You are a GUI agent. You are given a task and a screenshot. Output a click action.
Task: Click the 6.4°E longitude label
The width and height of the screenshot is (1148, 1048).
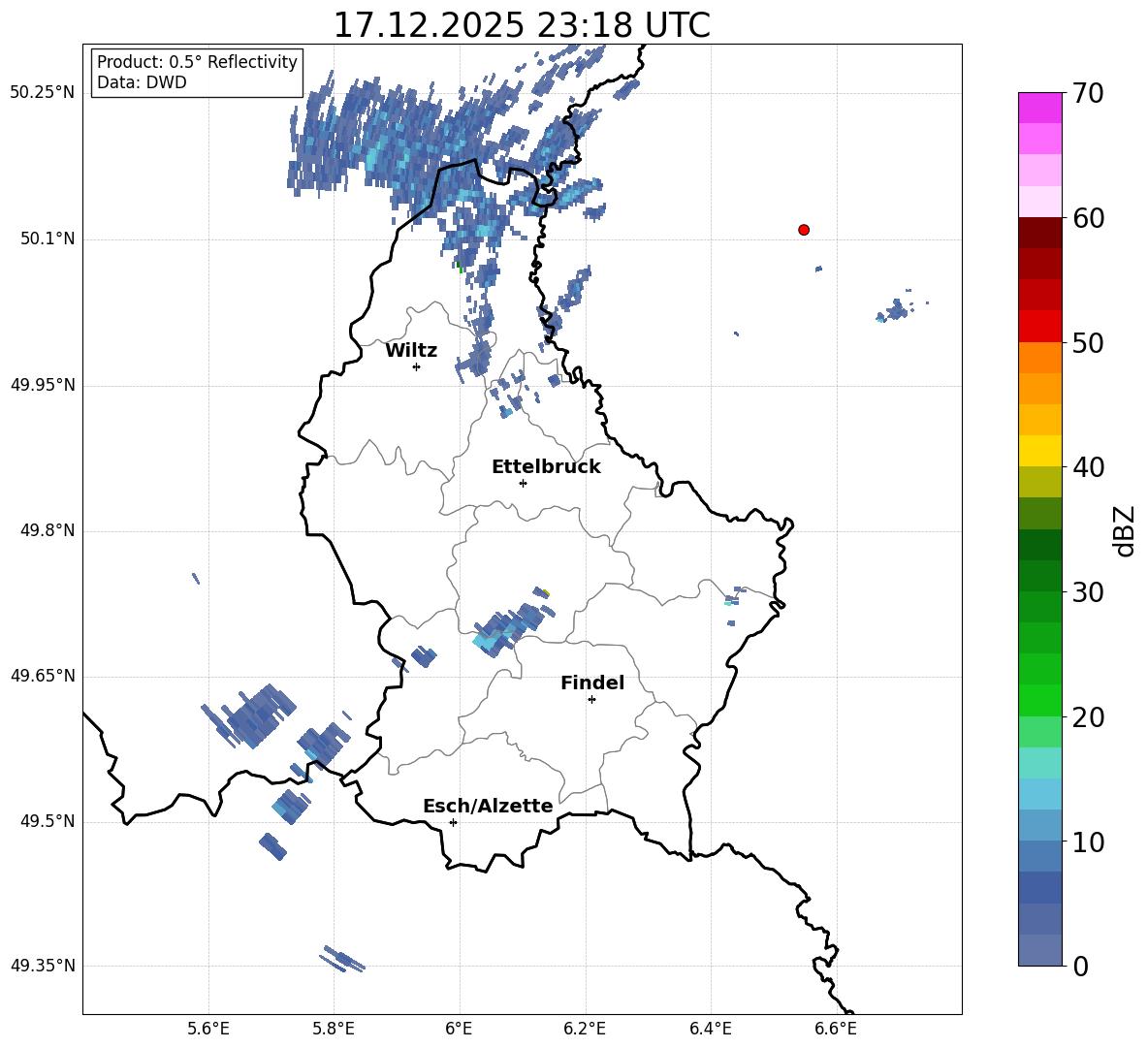pyautogui.click(x=710, y=1029)
